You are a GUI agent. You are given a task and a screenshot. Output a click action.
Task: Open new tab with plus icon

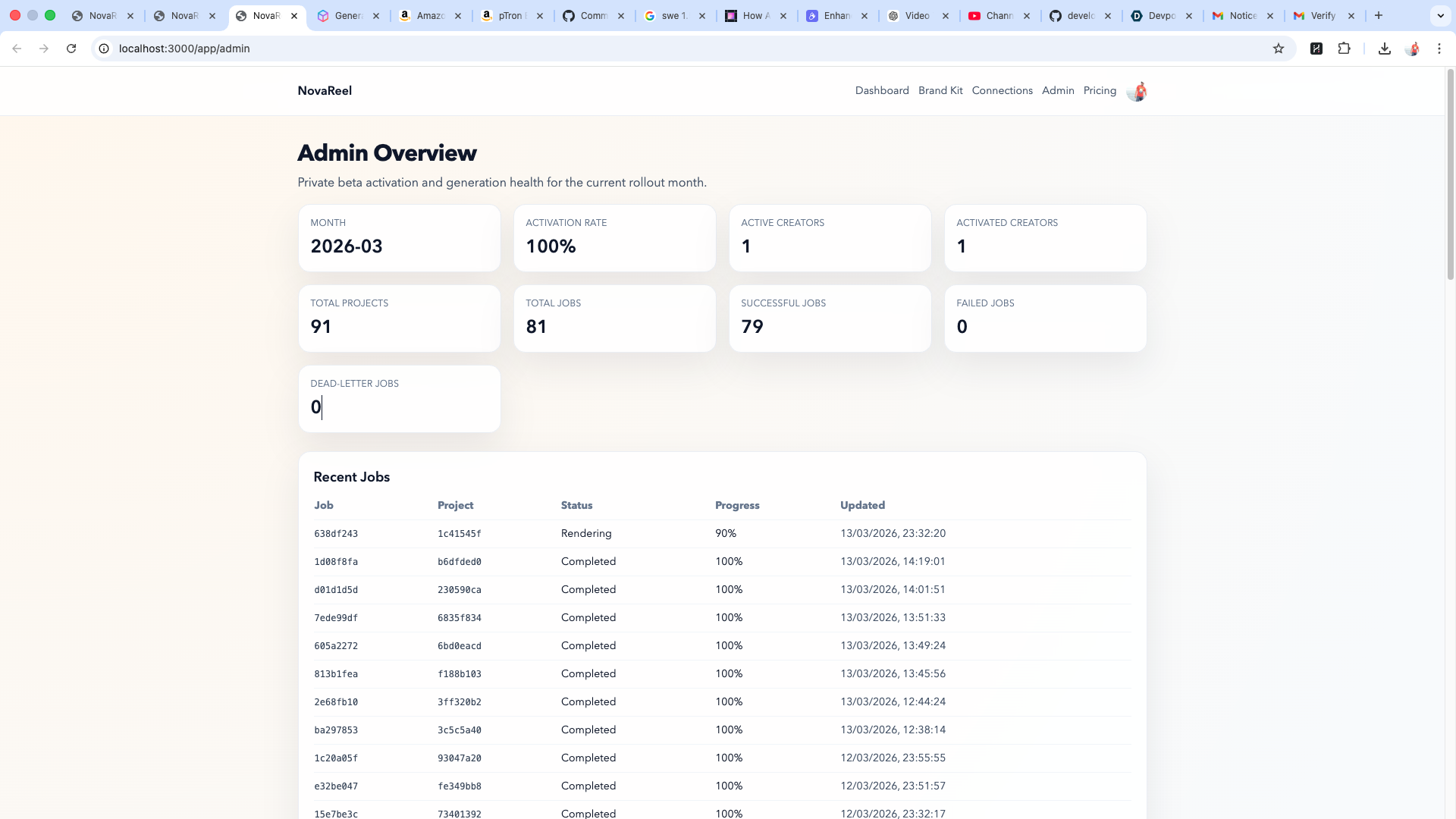tap(1379, 15)
